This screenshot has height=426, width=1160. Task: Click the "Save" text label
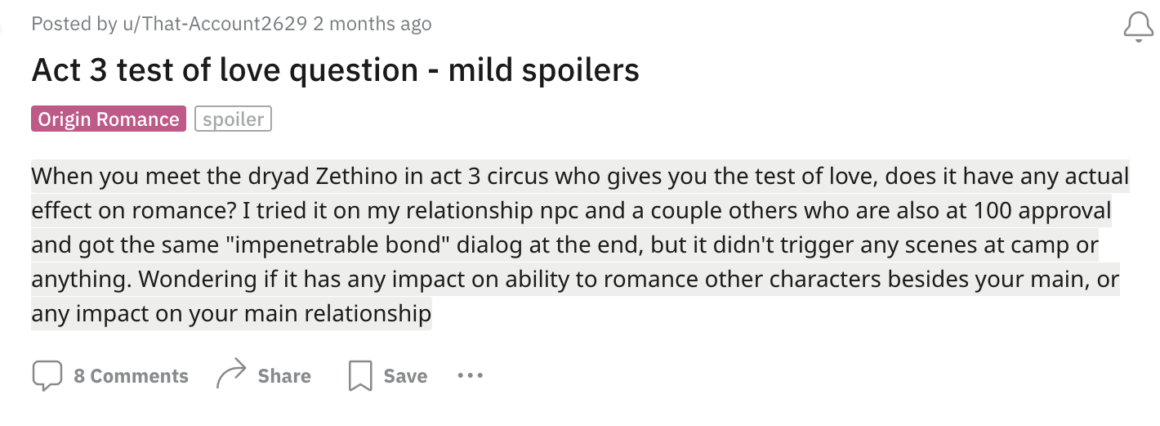click(405, 376)
